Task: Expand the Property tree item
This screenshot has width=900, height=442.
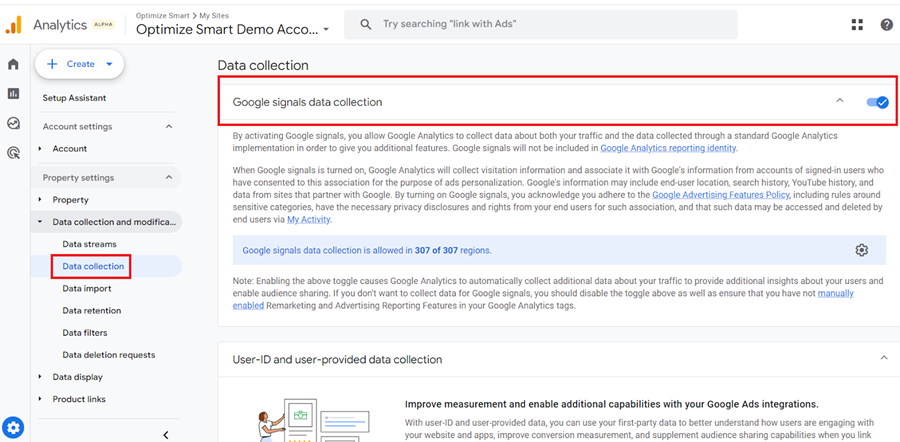Action: [40, 200]
